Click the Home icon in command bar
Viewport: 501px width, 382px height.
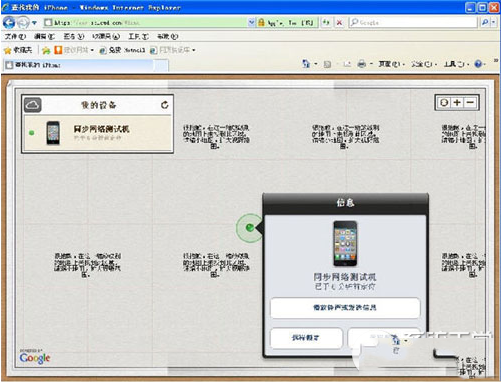coord(306,63)
